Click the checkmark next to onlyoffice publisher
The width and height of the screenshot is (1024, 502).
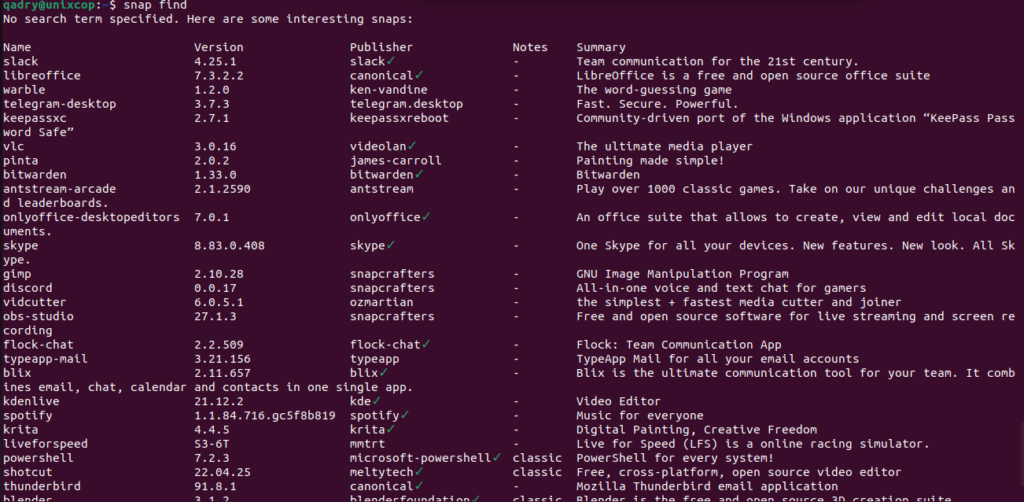point(426,217)
